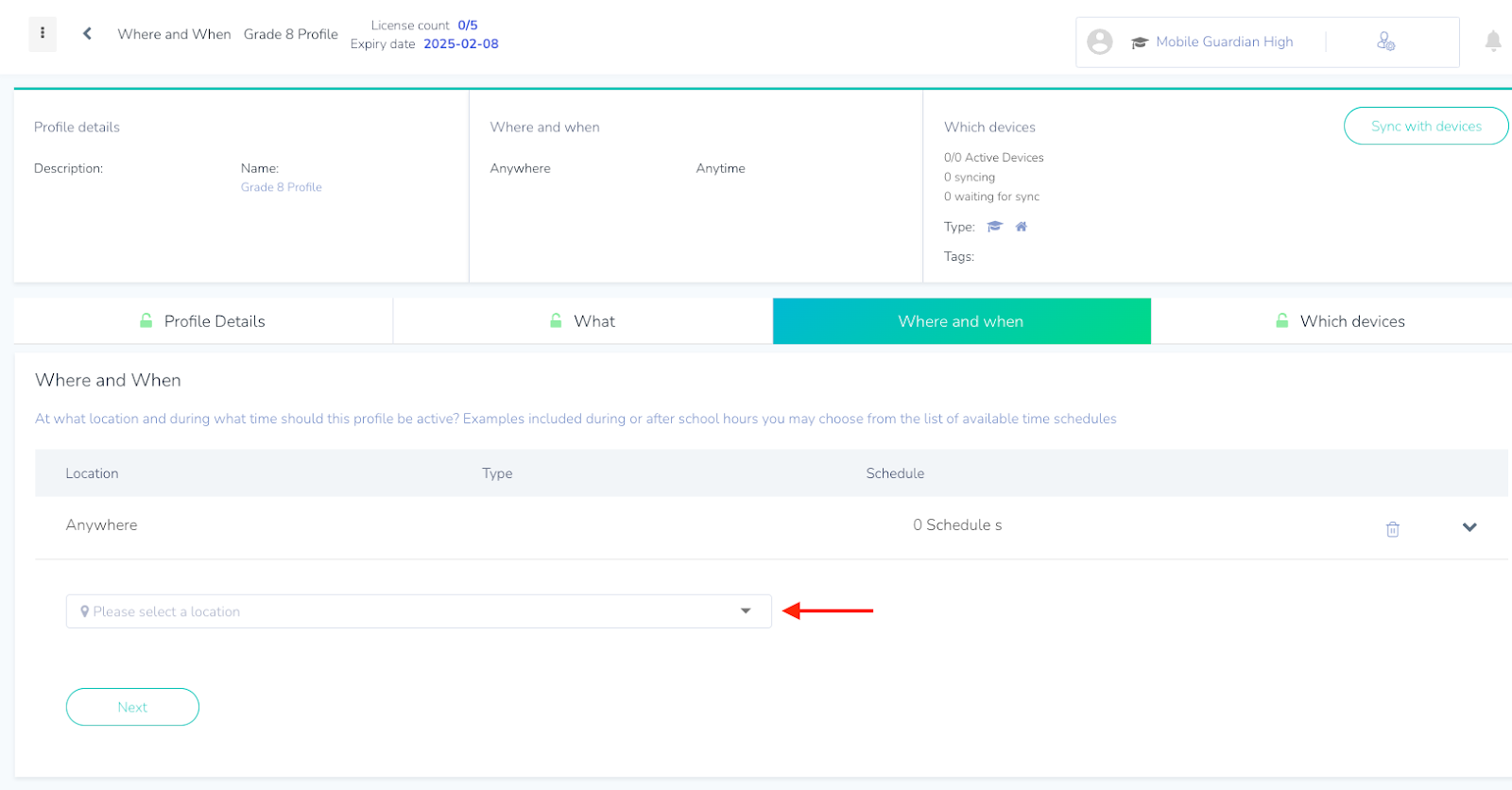Screen dimensions: 1512x790
Task: Click the home type icon beside Type
Action: coord(1022,227)
